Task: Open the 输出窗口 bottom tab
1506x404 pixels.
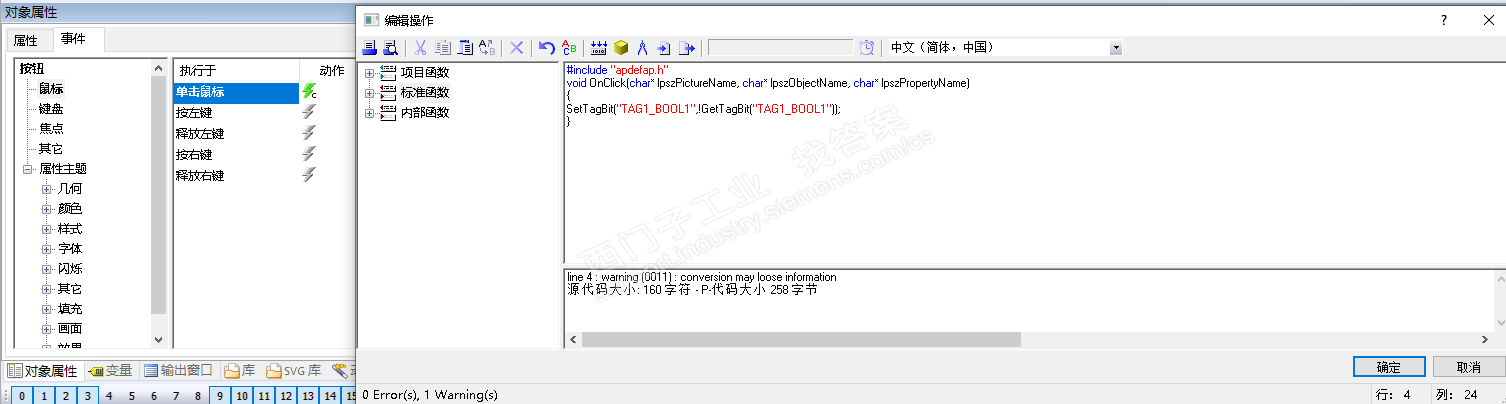Action: (x=179, y=371)
